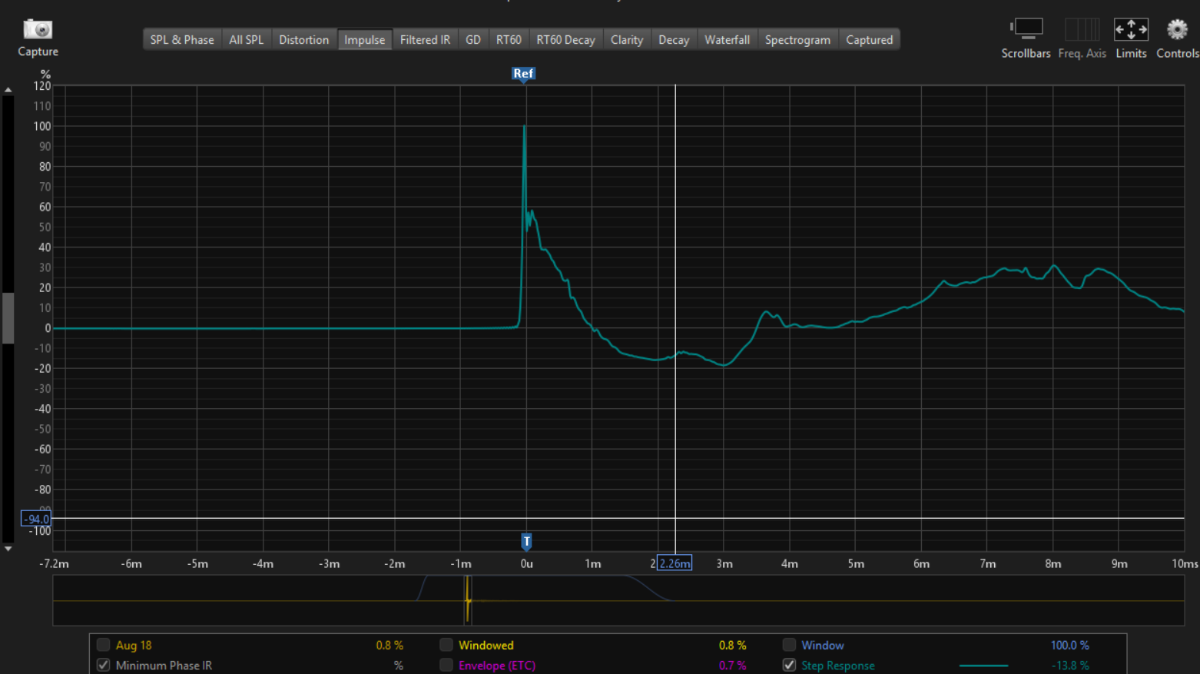The image size is (1200, 674).
Task: Click the T marker below graph
Action: [x=526, y=541]
